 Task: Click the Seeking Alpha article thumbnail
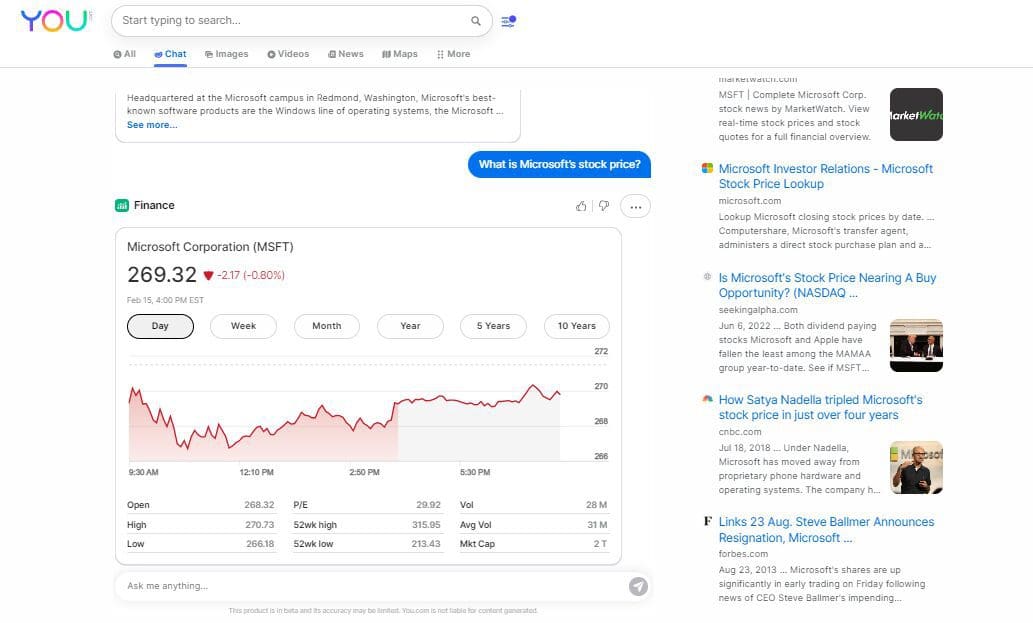tap(916, 346)
